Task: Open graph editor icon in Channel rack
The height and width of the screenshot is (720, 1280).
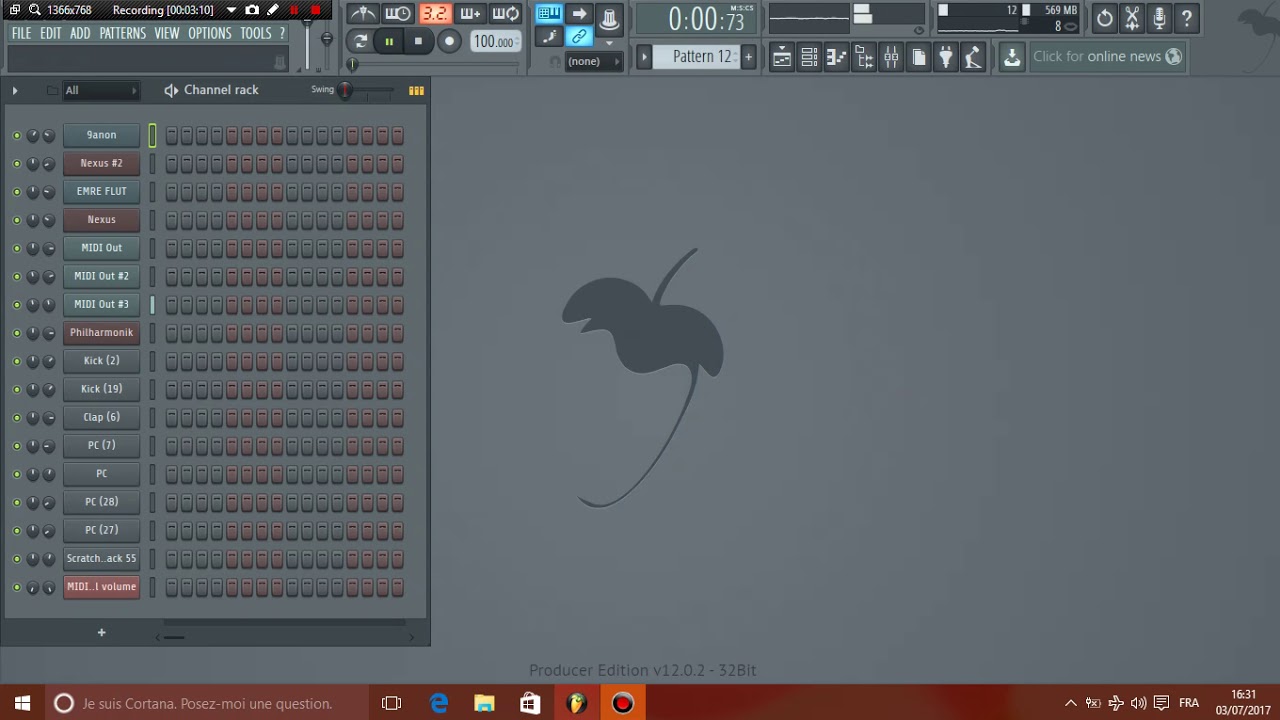Action: [416, 90]
